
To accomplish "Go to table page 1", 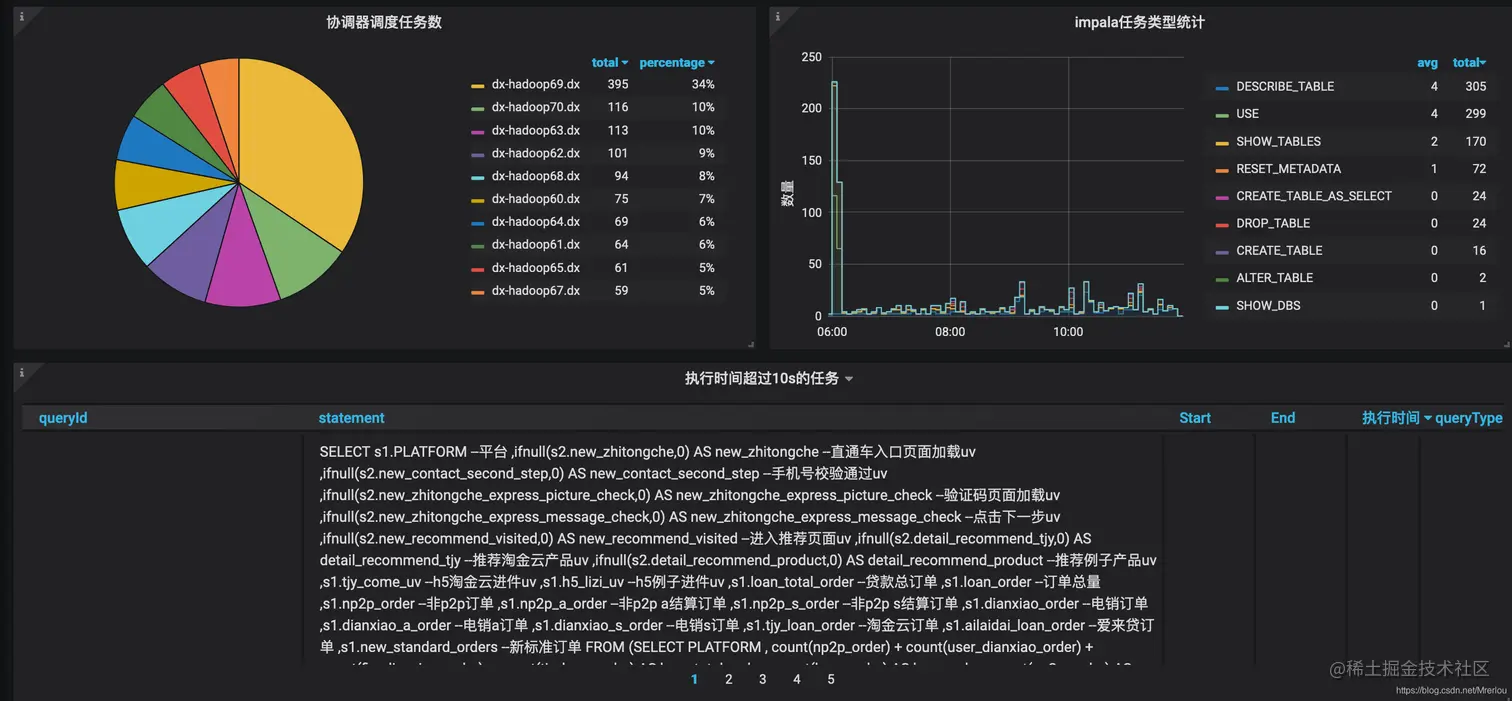I will (x=695, y=679).
